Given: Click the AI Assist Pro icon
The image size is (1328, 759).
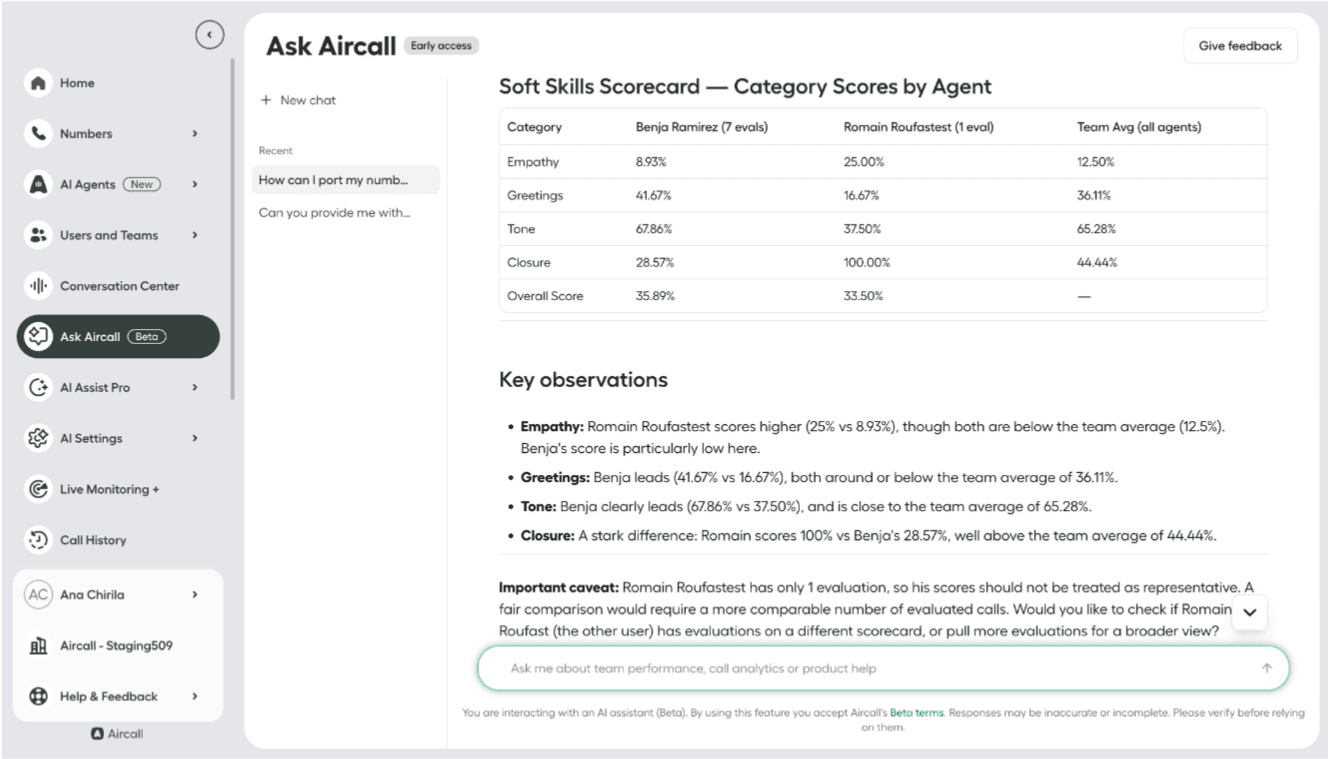Looking at the screenshot, I should coord(39,387).
